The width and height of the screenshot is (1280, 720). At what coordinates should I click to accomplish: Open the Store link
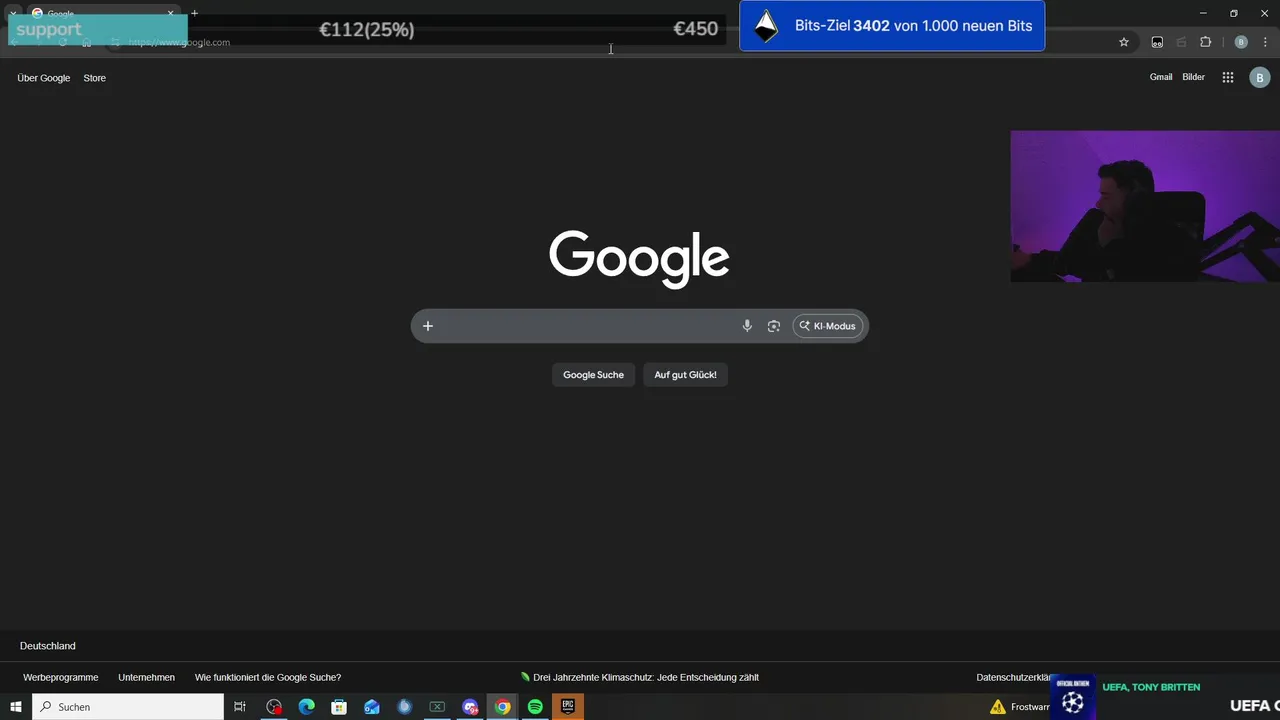coord(95,78)
